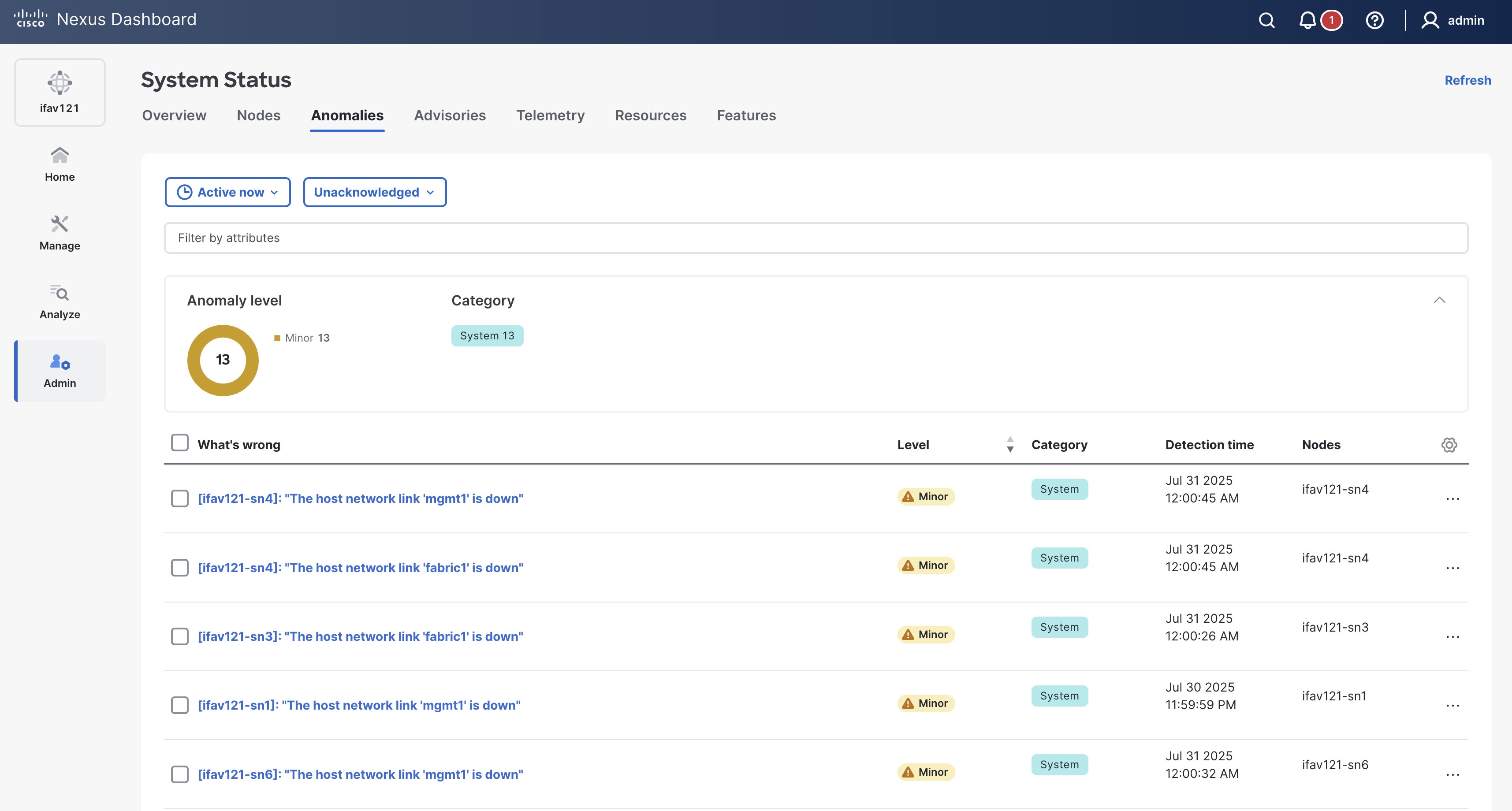Click warning icon for sn6 mgmt1 row

(908, 772)
